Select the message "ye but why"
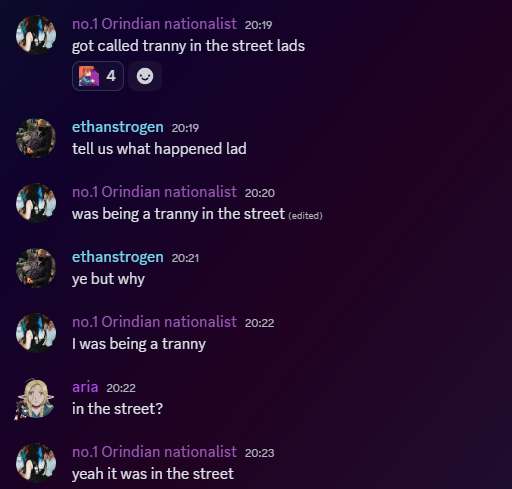 tap(108, 279)
